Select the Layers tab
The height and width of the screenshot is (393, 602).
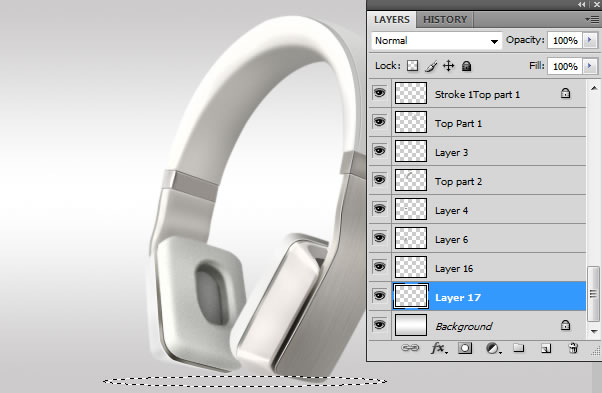392,20
